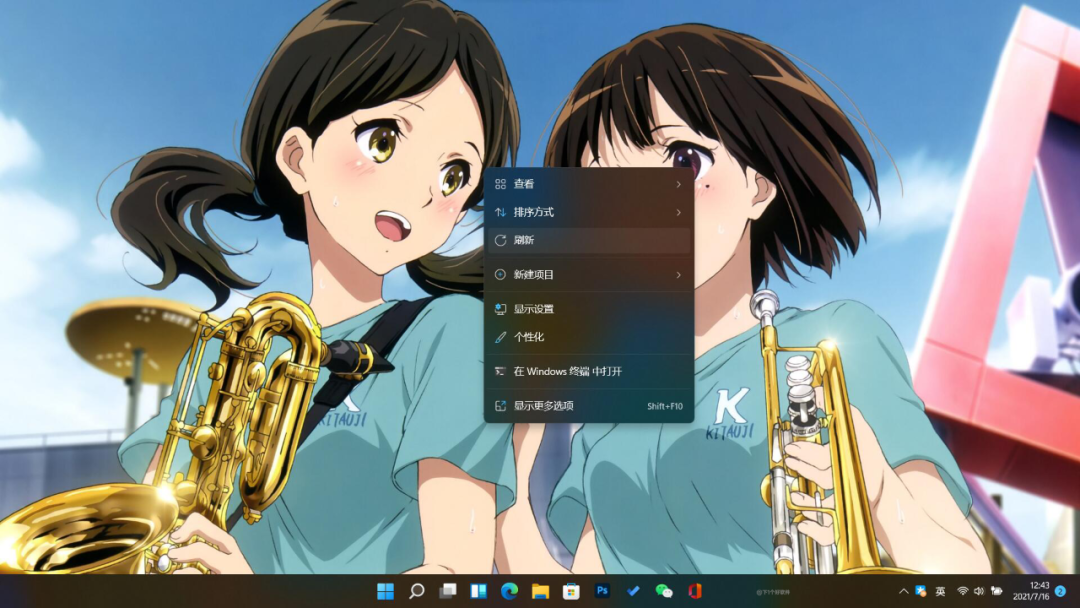Screen dimensions: 1080x608
Task: Click 刷新 (Refresh) in the context menu
Action: click(x=589, y=240)
